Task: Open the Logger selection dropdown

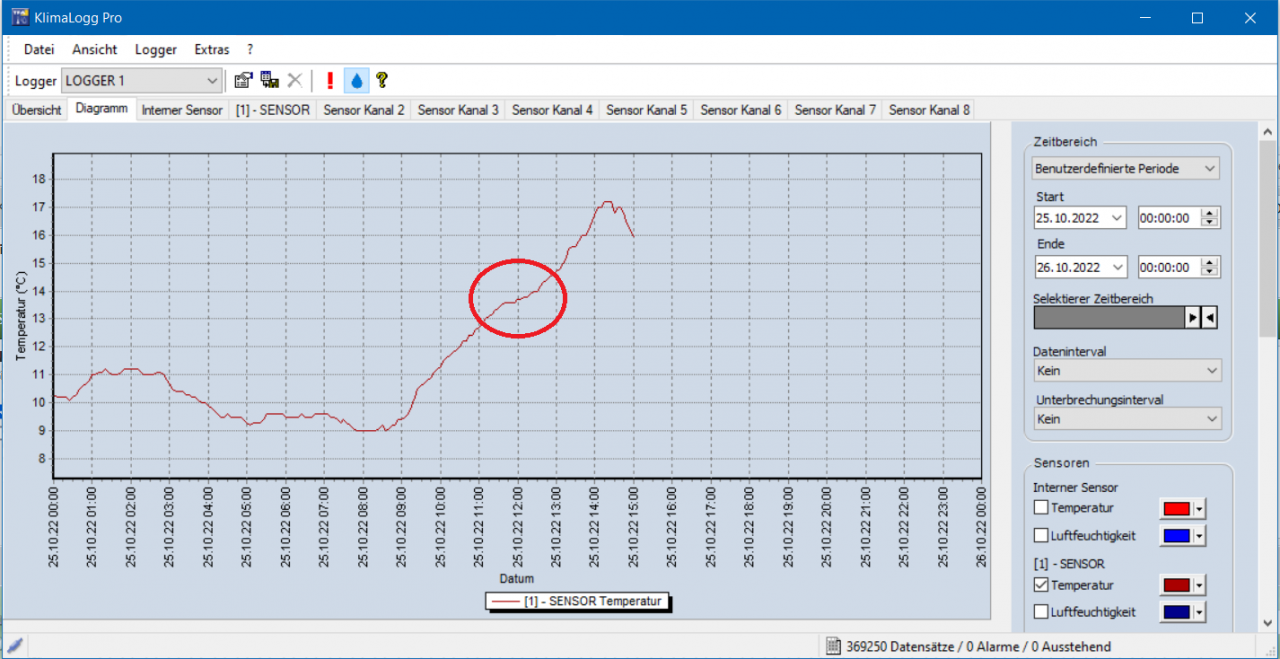Action: [x=212, y=81]
